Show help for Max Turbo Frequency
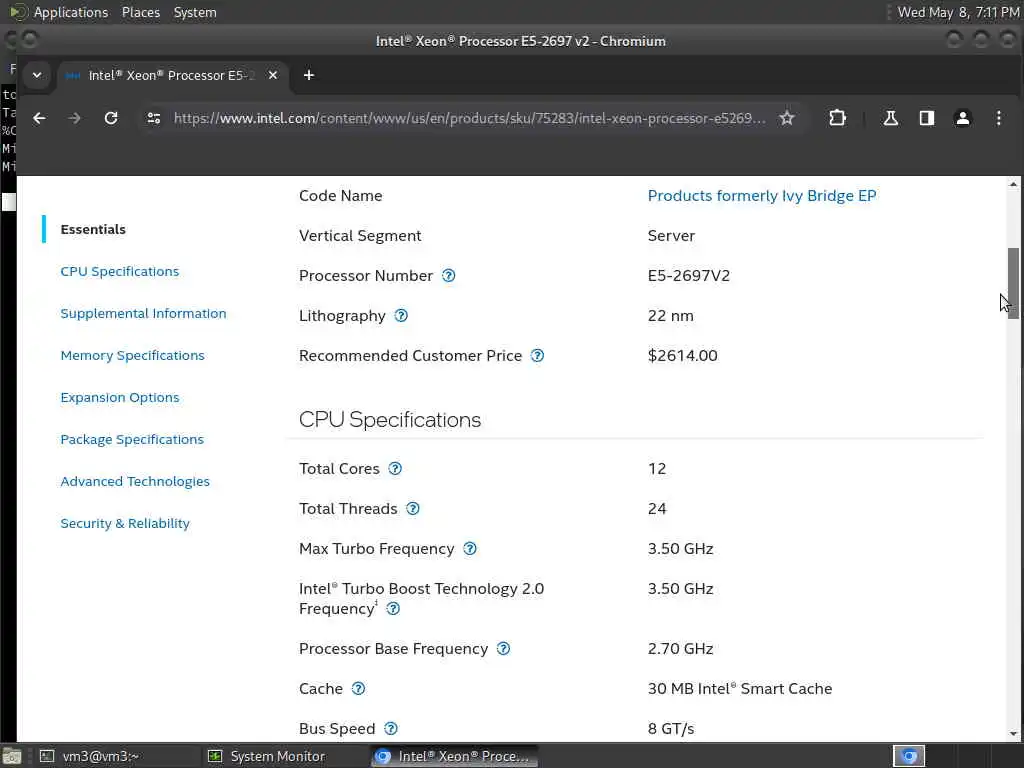This screenshot has height=768, width=1024. [470, 549]
